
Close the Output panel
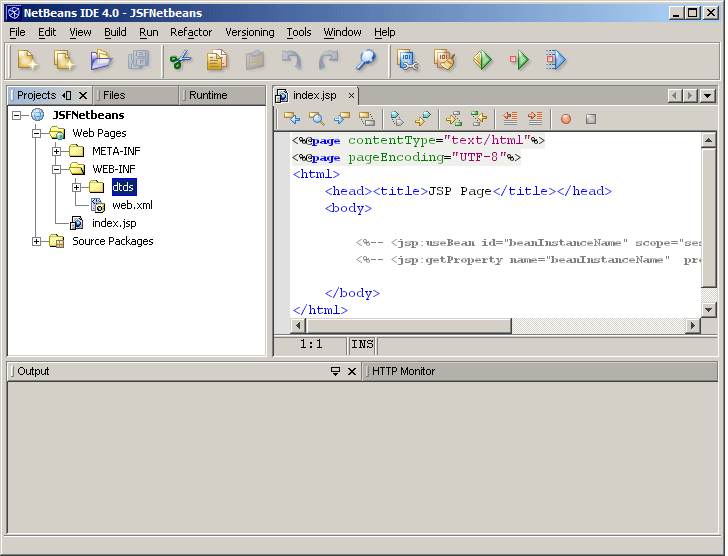coord(352,371)
